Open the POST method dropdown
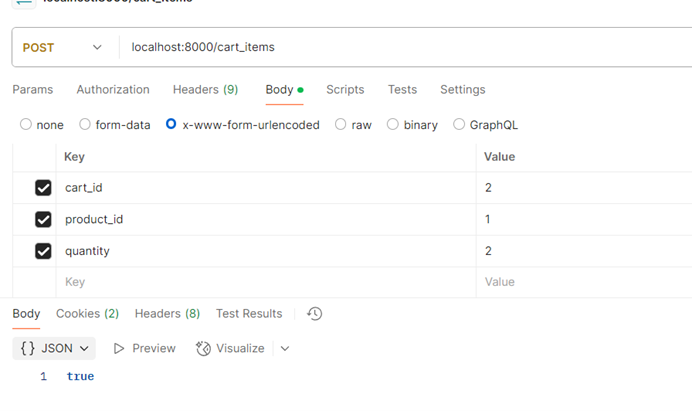The height and width of the screenshot is (411, 692). pos(62,47)
